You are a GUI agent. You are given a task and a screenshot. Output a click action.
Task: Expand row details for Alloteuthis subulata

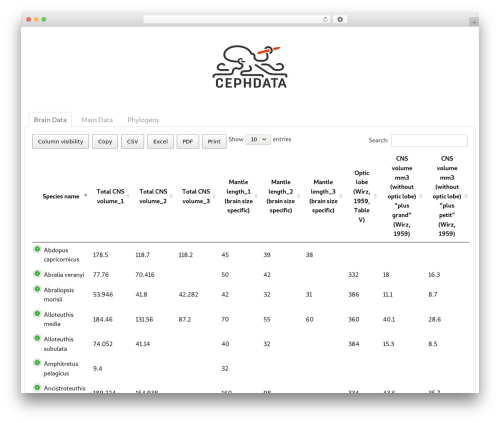click(37, 338)
